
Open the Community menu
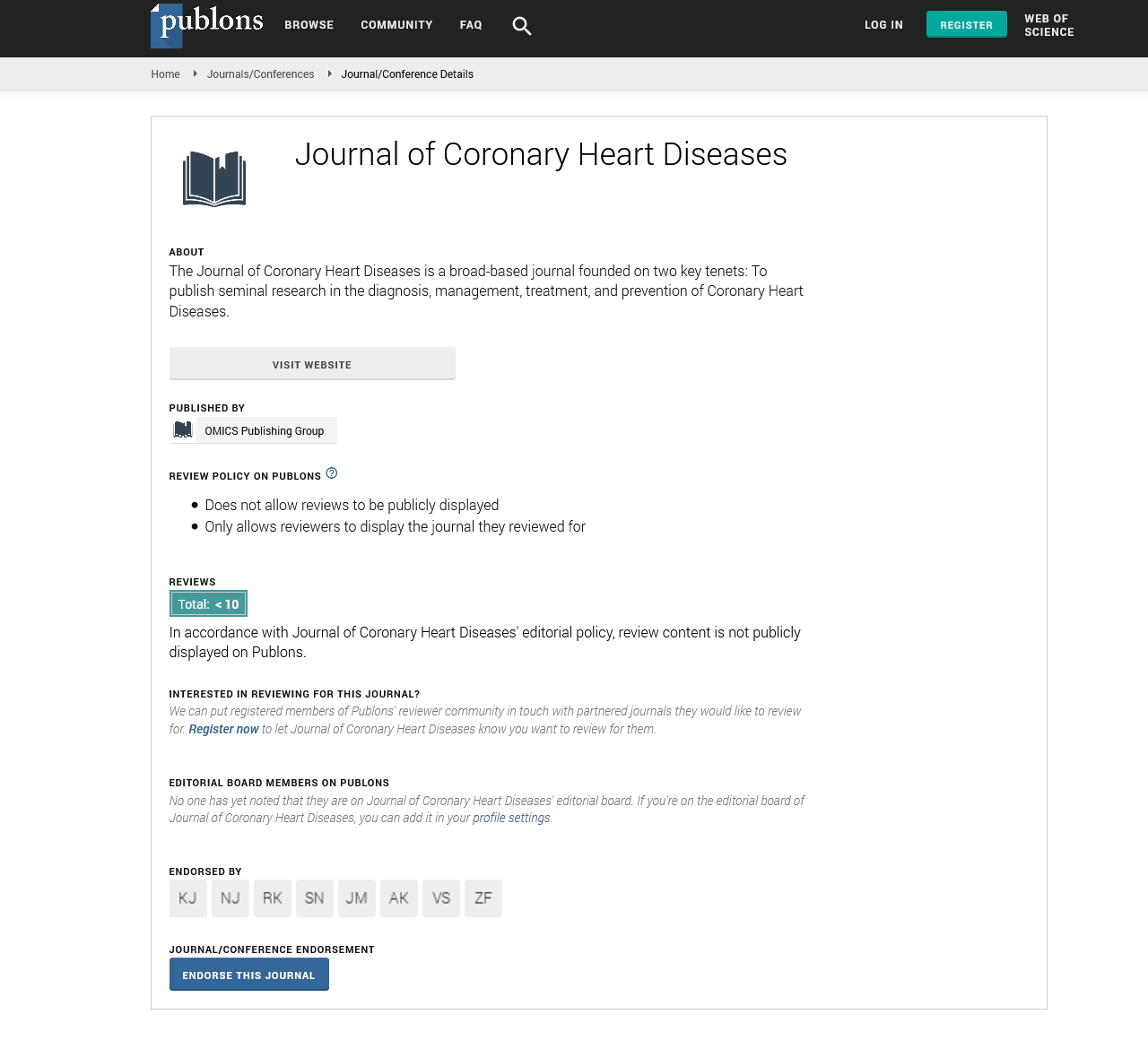coord(396,25)
